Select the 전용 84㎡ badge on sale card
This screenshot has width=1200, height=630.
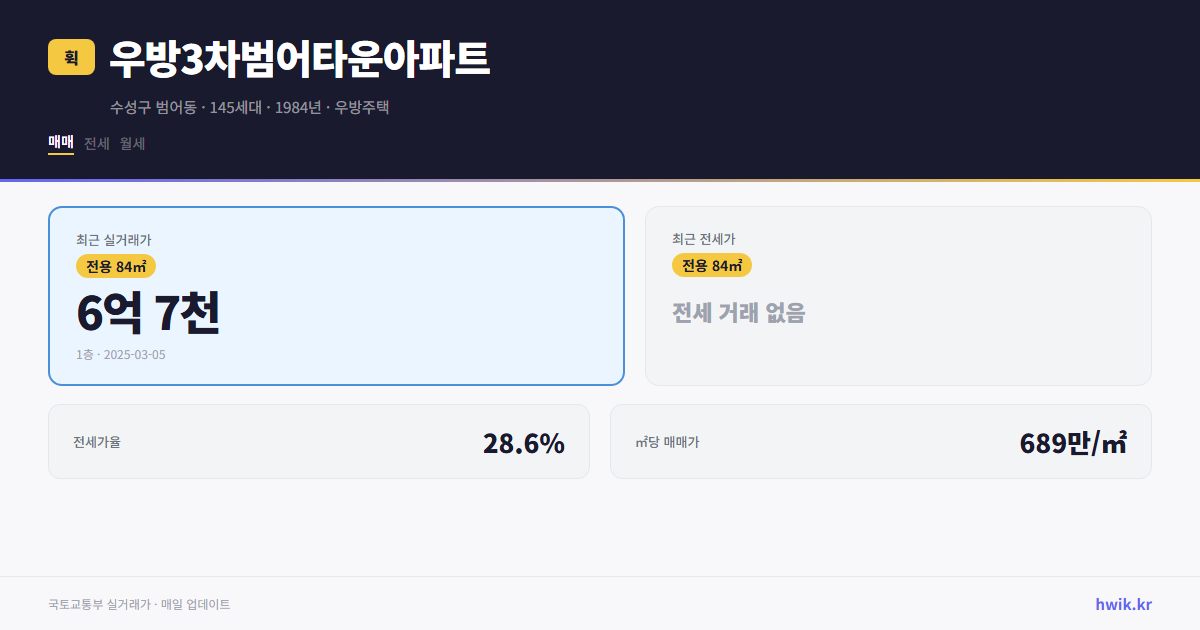click(114, 266)
